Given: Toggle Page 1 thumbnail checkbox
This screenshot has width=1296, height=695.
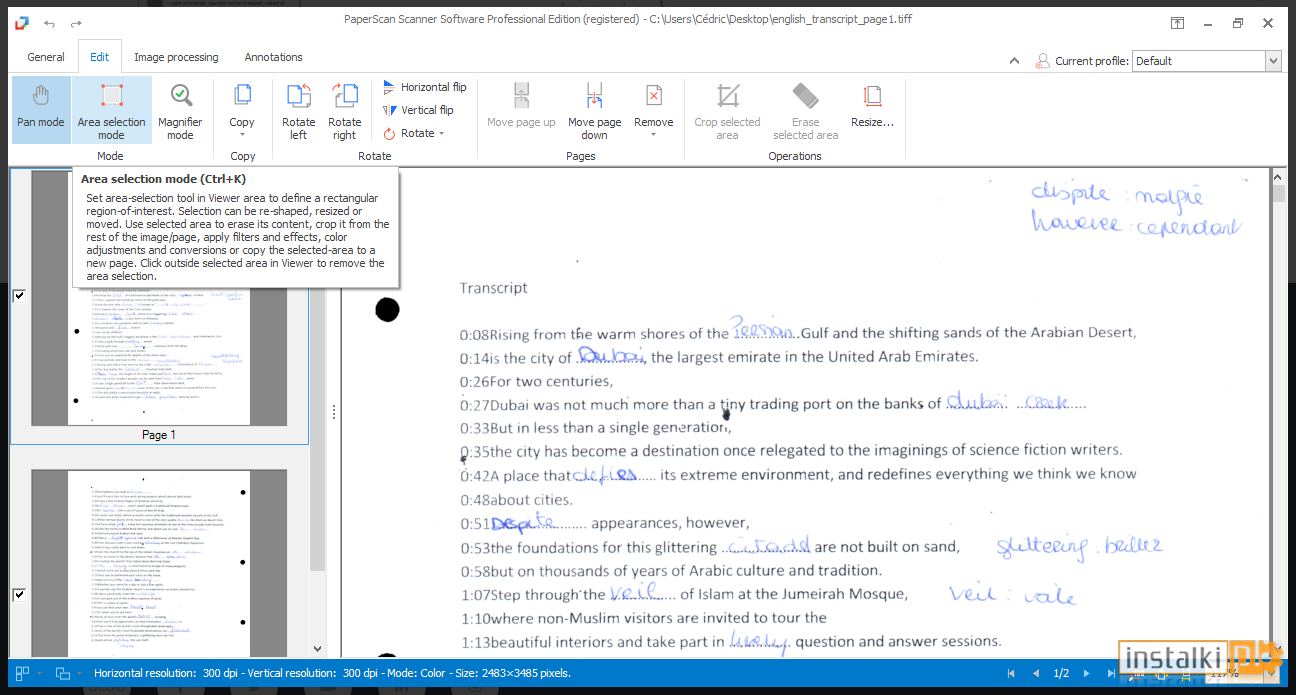Looking at the screenshot, I should coord(18,296).
